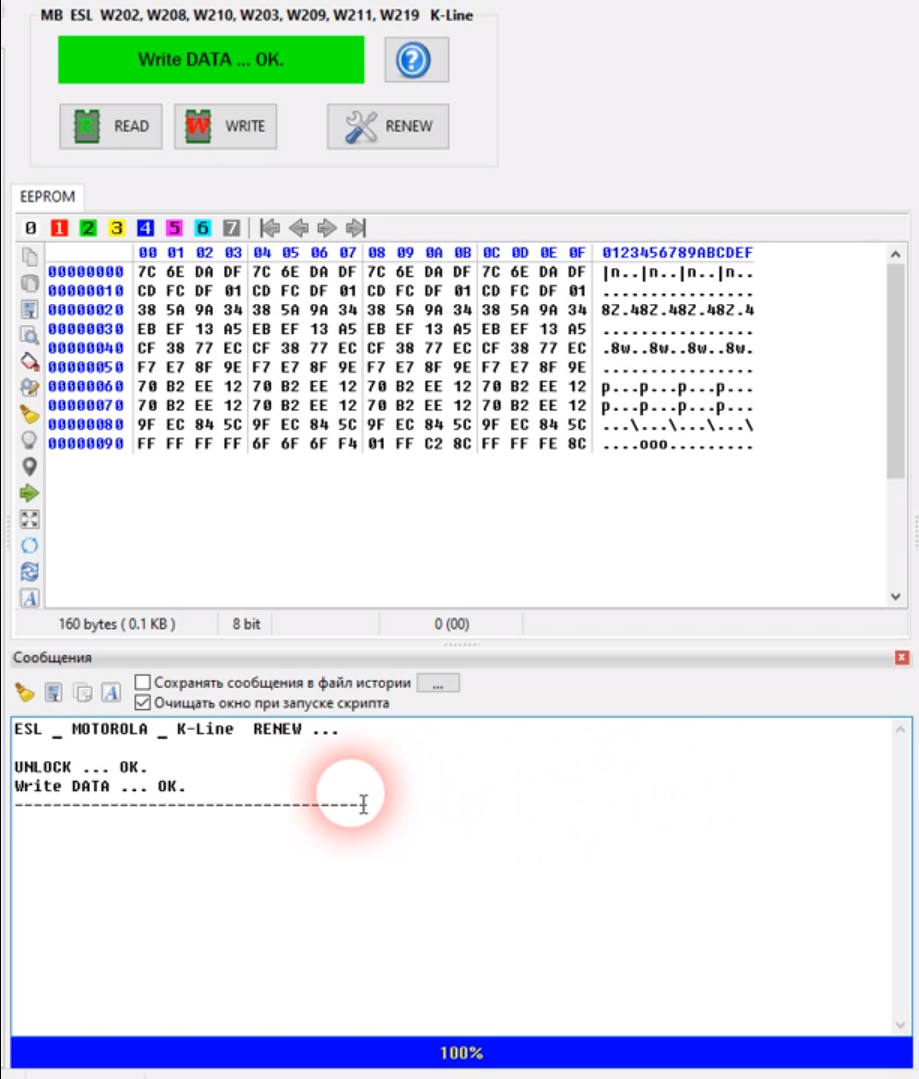Switch to the EEPROM tab
Screen dimensions: 919x1079
tap(48, 197)
